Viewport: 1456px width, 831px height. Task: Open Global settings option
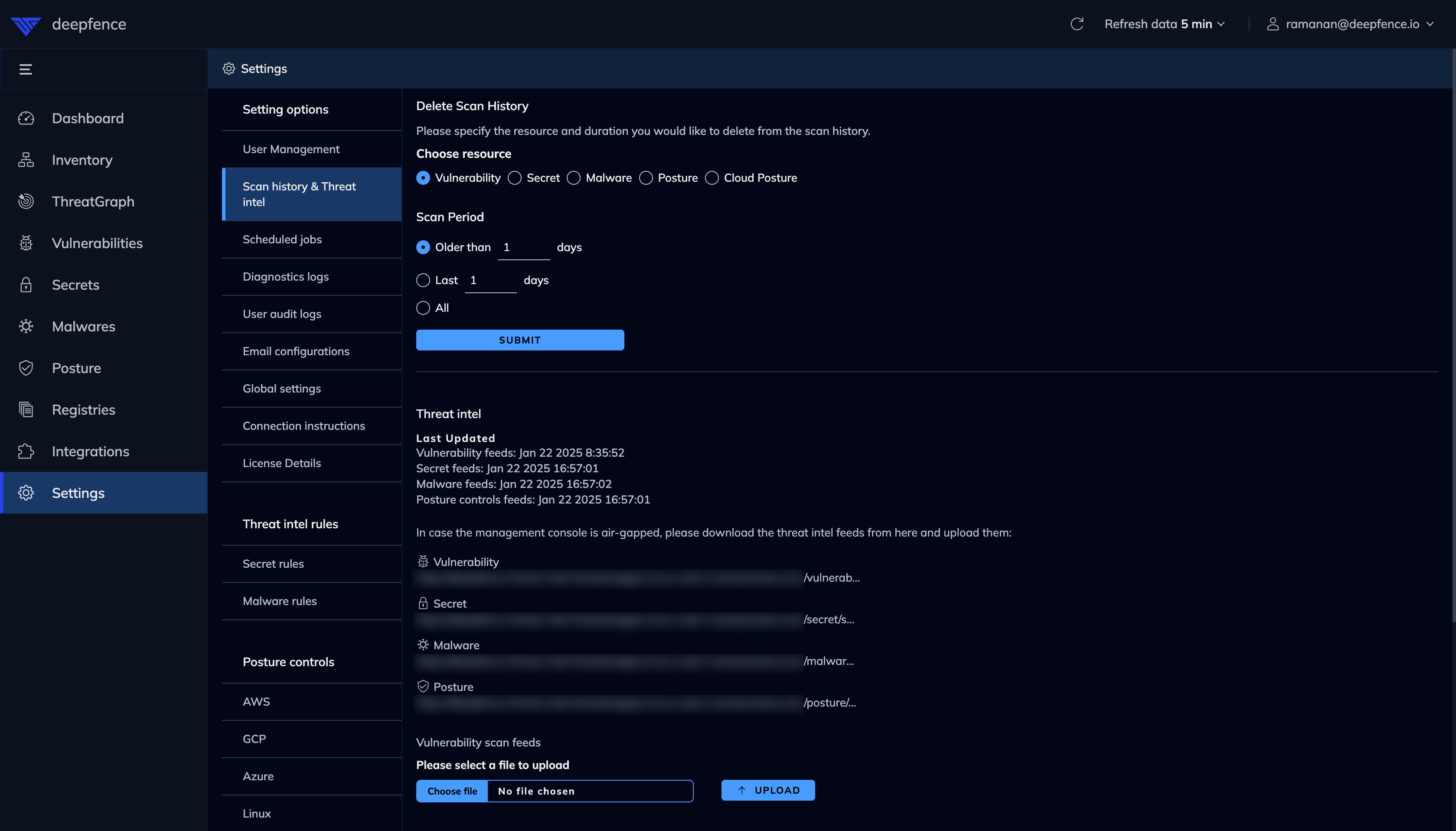(x=311, y=389)
